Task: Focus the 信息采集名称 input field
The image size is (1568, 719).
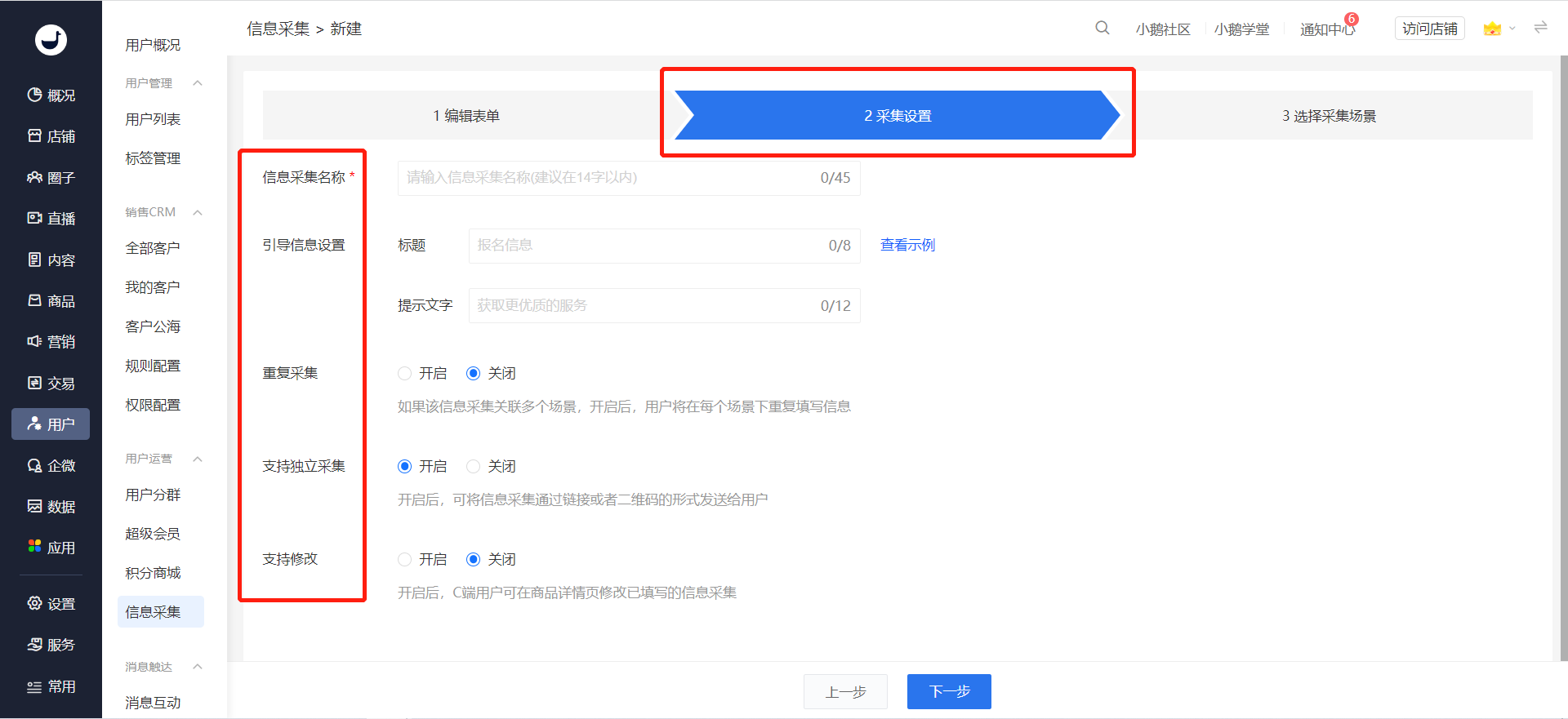Action: pyautogui.click(x=629, y=178)
